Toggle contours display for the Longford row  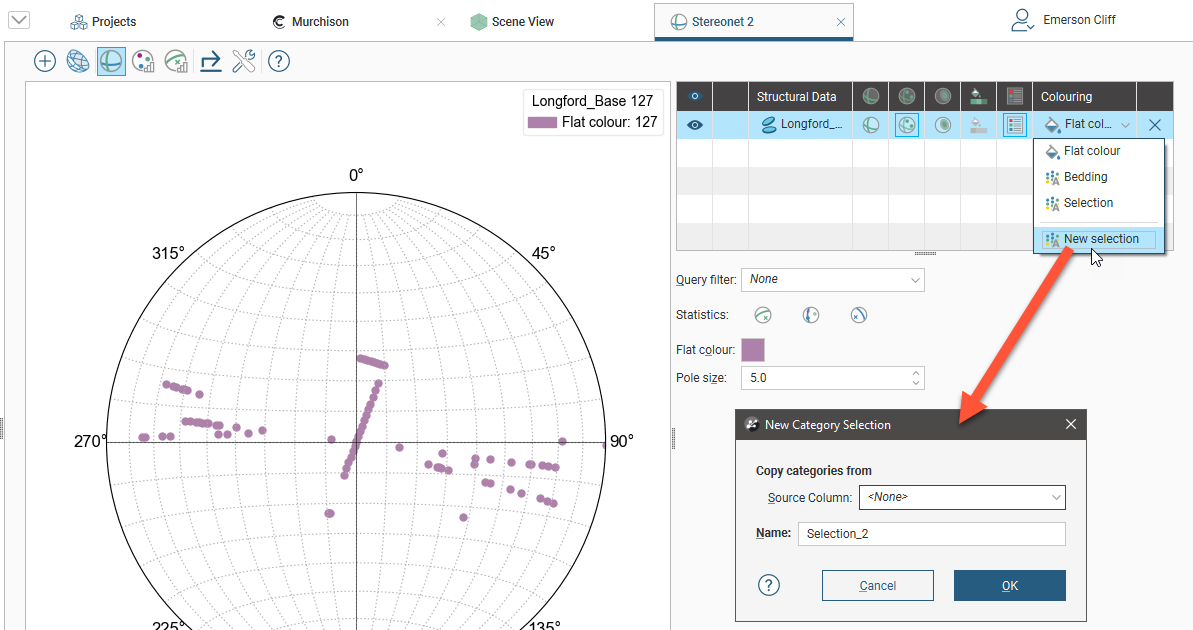pos(943,125)
